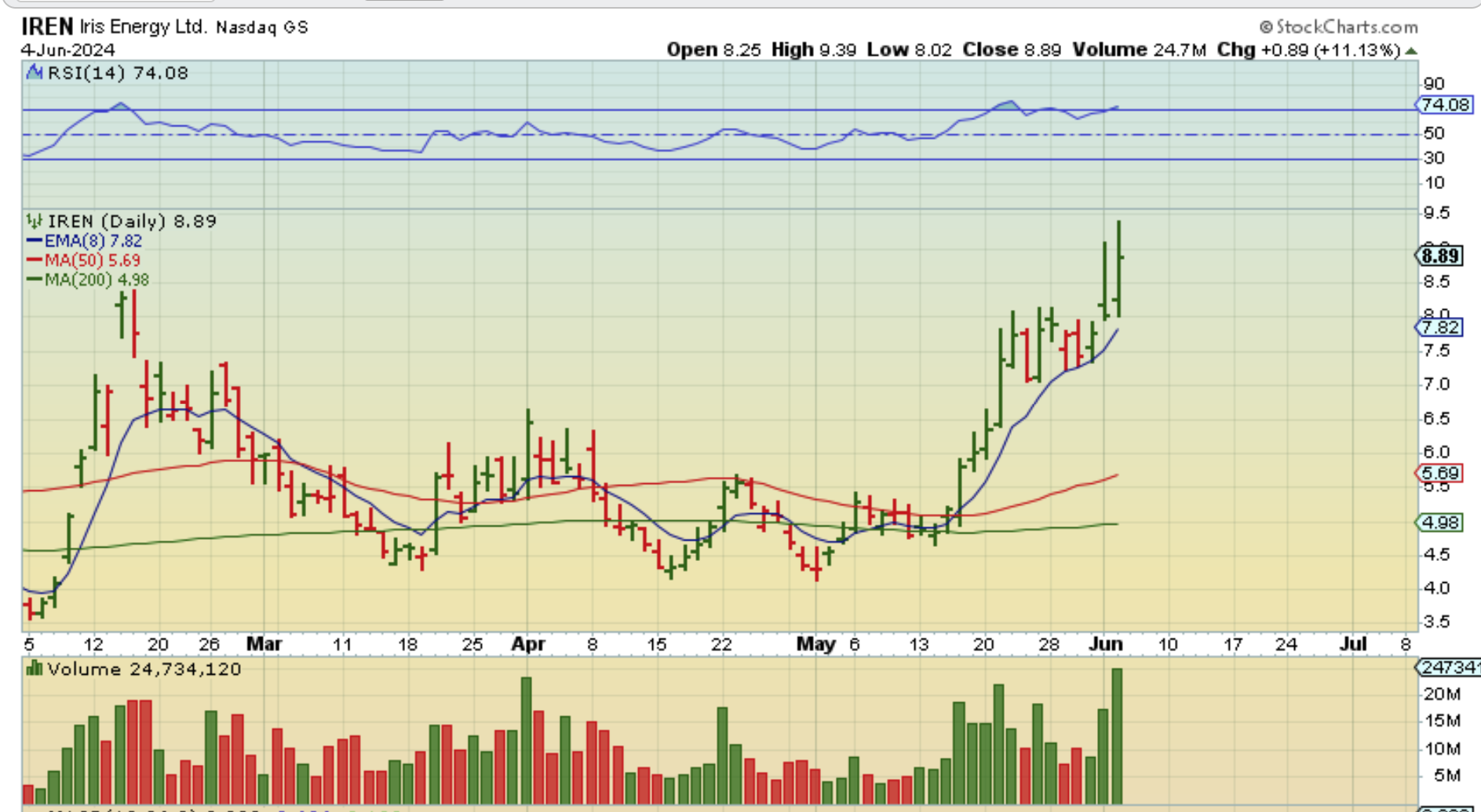Click the 90 level on the RSI axis

click(x=1434, y=84)
